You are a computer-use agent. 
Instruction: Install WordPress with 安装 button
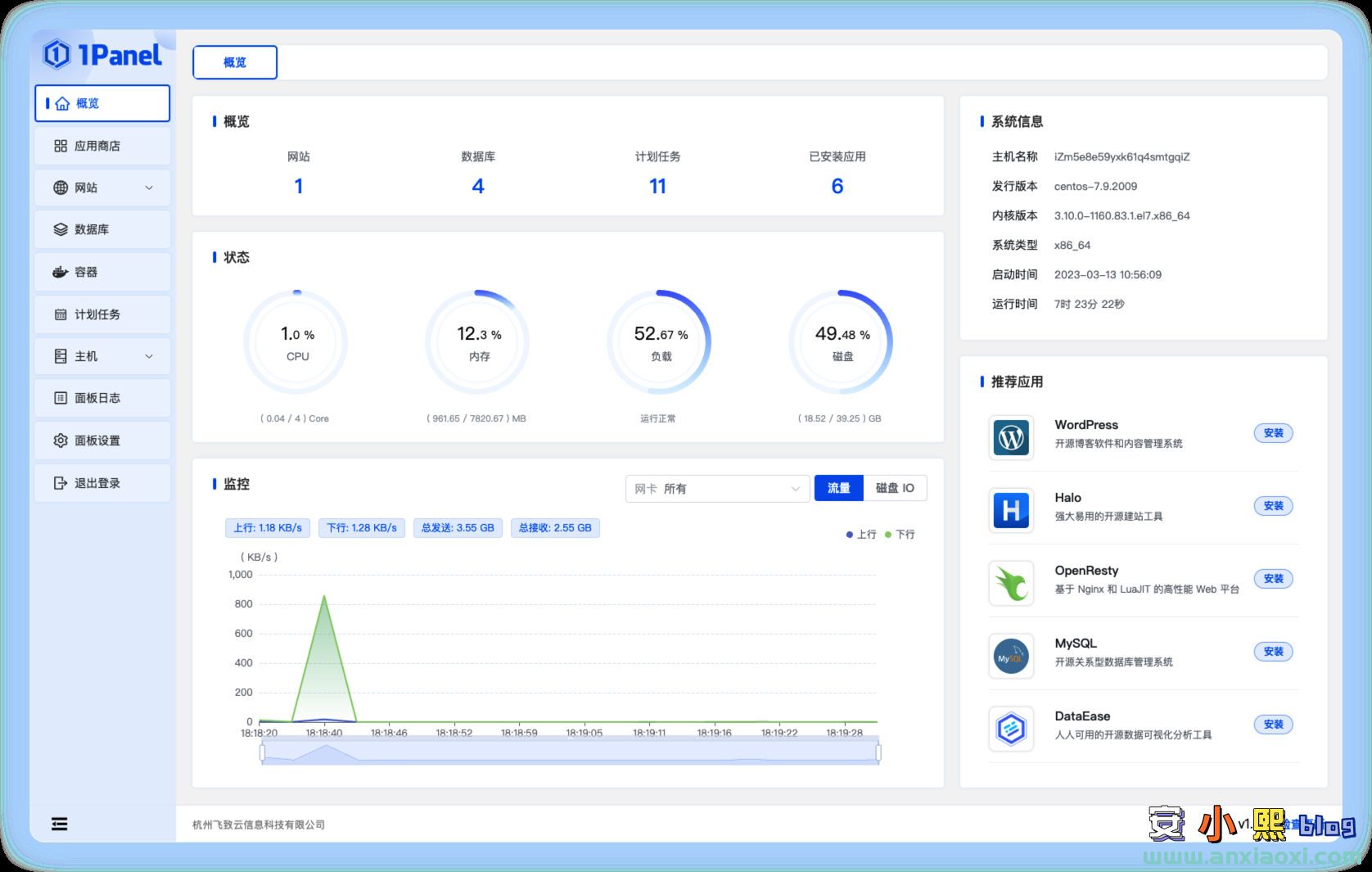pyautogui.click(x=1274, y=433)
